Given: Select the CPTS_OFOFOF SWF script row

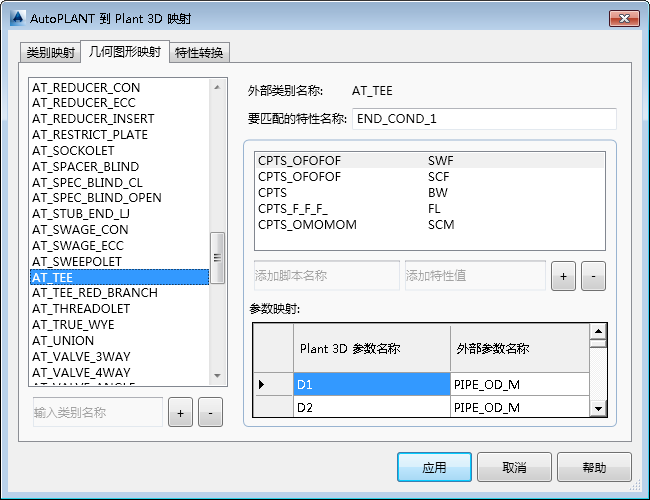Looking at the screenshot, I should coord(430,161).
